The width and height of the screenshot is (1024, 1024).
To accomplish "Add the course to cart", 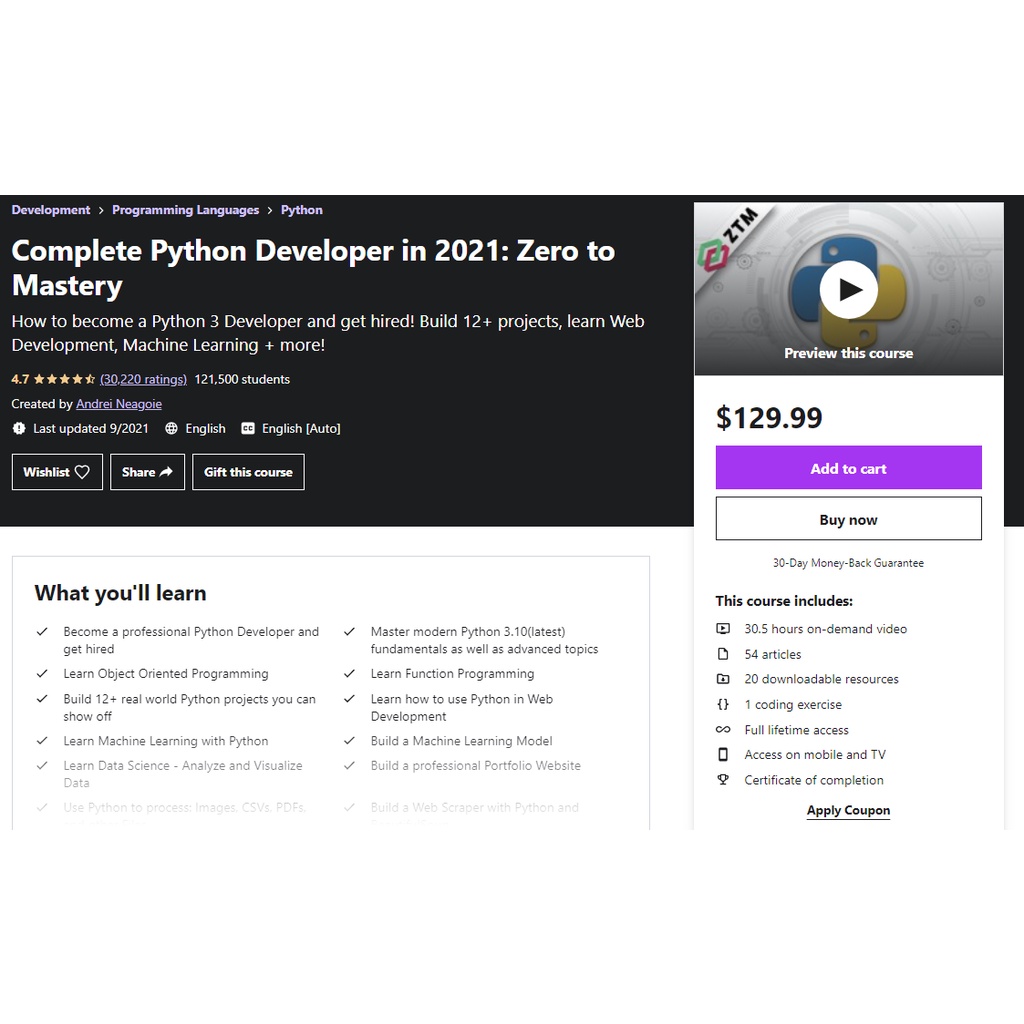I will pyautogui.click(x=848, y=468).
